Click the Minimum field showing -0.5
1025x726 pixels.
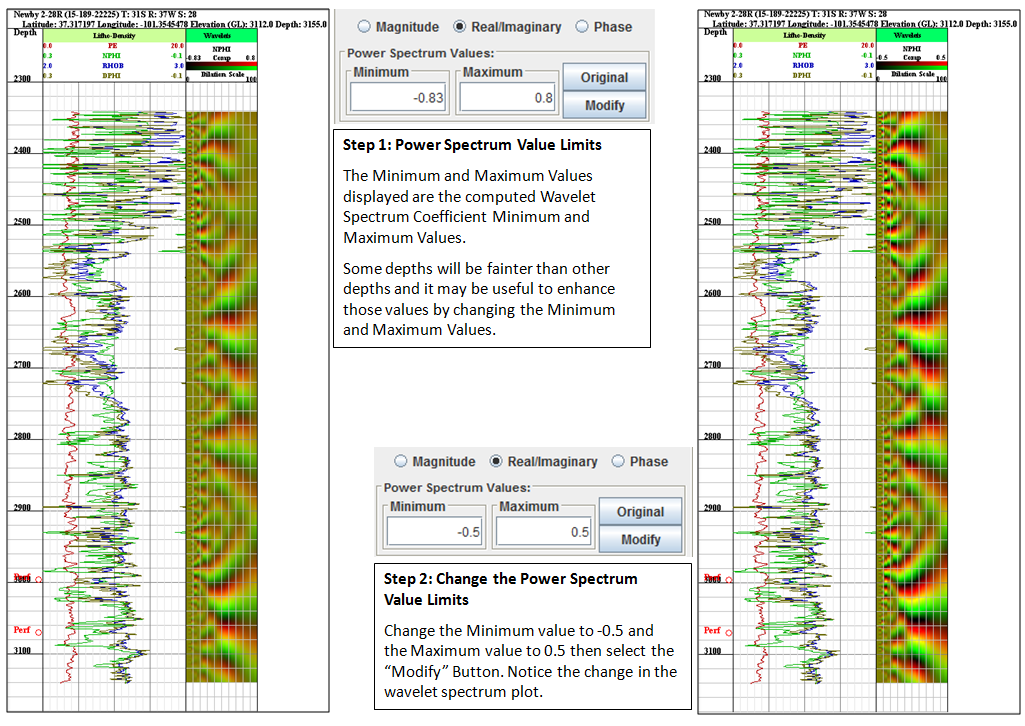(x=435, y=532)
